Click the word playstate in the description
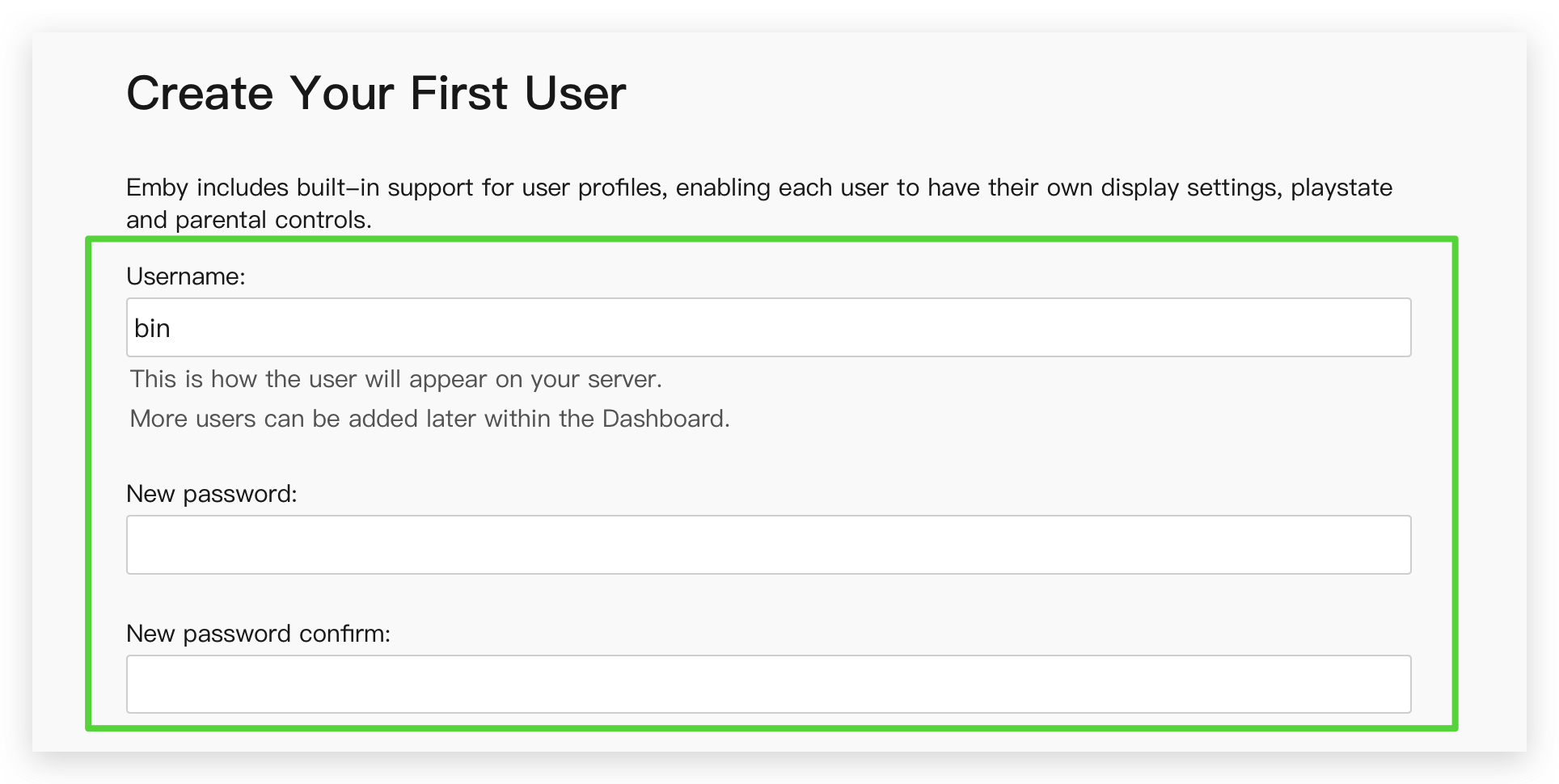Screen dimensions: 1559x784 pos(1341,188)
